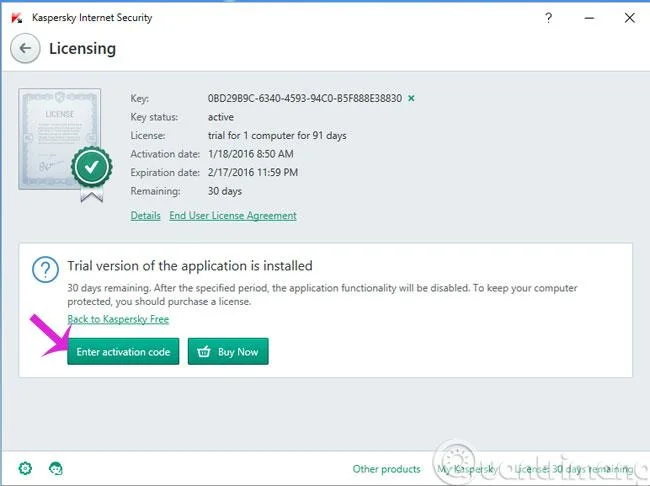Click activation date 1/18/2016 8:50 AM

tap(250, 154)
